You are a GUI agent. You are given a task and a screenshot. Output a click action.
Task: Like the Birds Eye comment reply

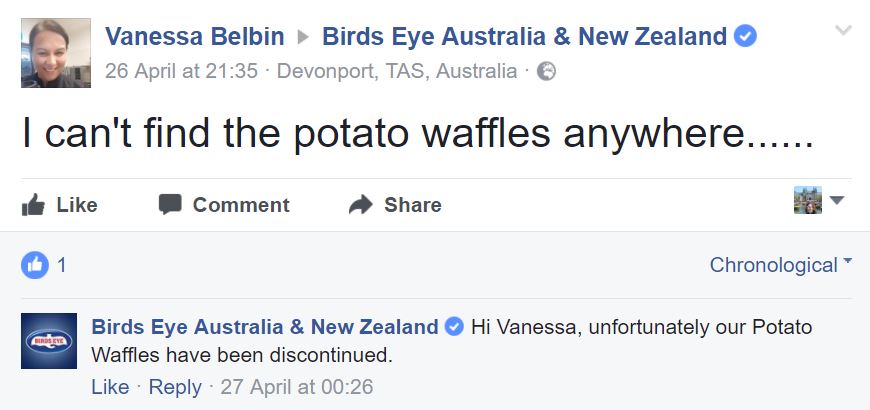pyautogui.click(x=110, y=387)
